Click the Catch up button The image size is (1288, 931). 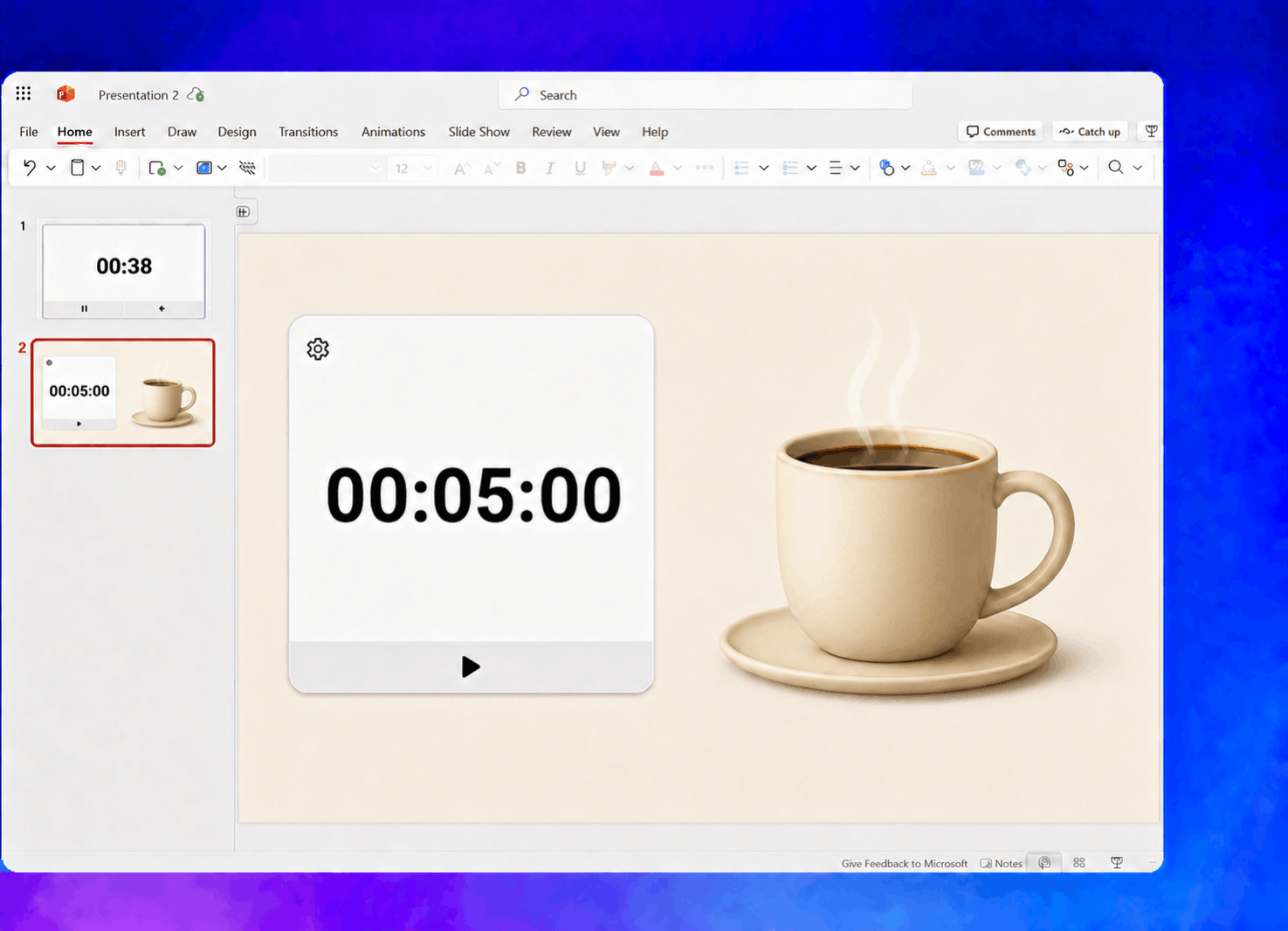coord(1090,131)
